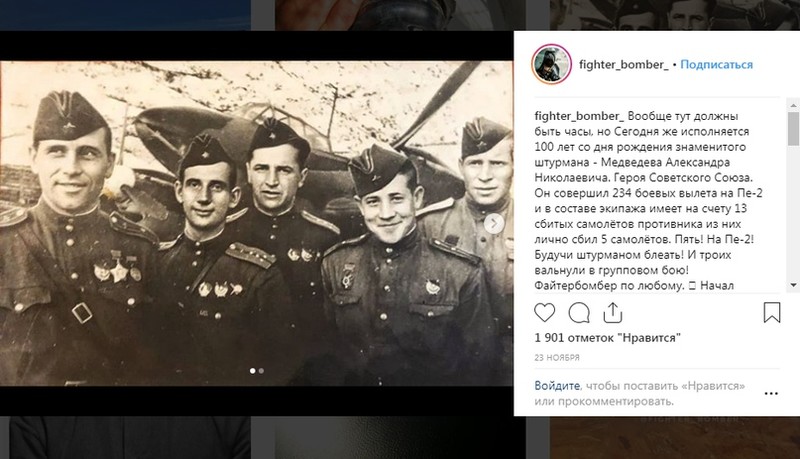This screenshot has height=459, width=800.
Task: Advance to the next photo with arrow
Action: pos(493,223)
